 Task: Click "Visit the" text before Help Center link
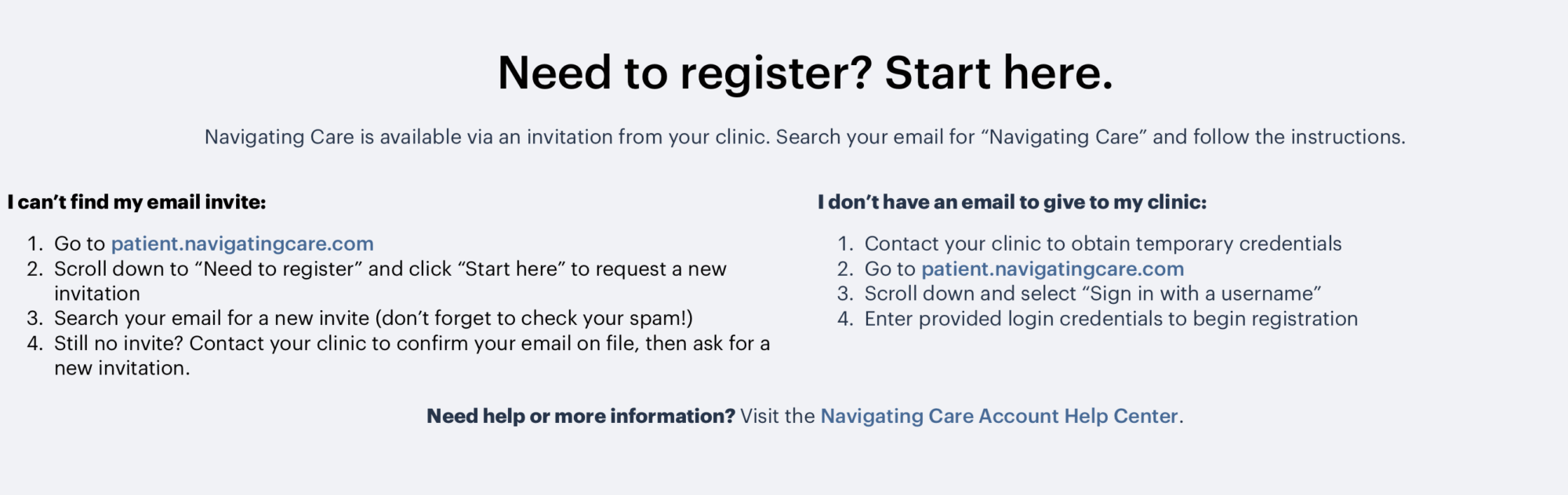[x=778, y=416]
